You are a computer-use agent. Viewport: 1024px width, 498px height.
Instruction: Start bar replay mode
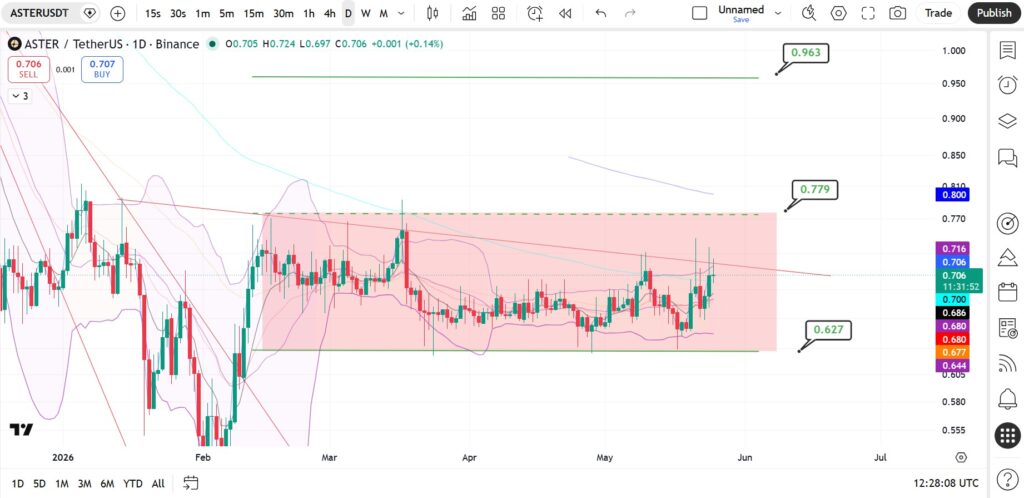[x=565, y=13]
